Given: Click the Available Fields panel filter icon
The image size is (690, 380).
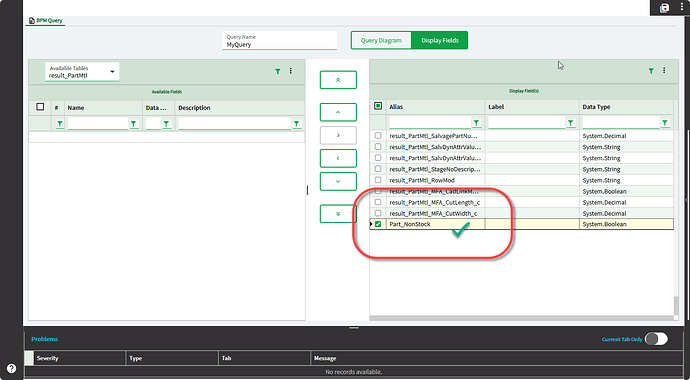Looking at the screenshot, I should pos(278,71).
